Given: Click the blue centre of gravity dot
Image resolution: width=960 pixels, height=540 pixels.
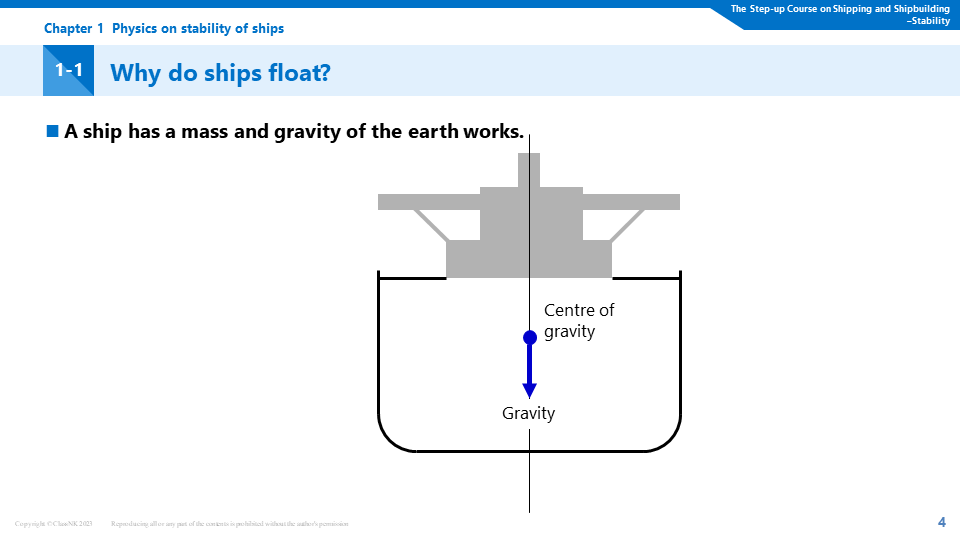Looking at the screenshot, I should [530, 338].
